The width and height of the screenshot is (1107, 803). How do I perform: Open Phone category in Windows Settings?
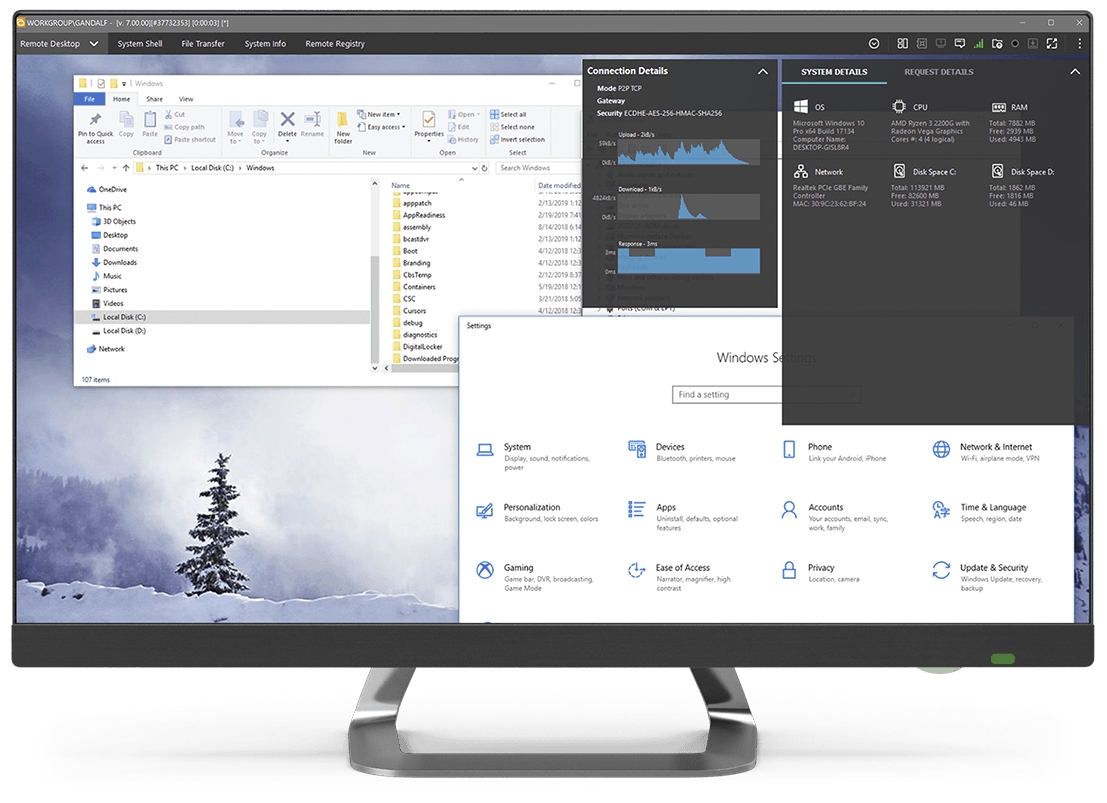tap(834, 452)
